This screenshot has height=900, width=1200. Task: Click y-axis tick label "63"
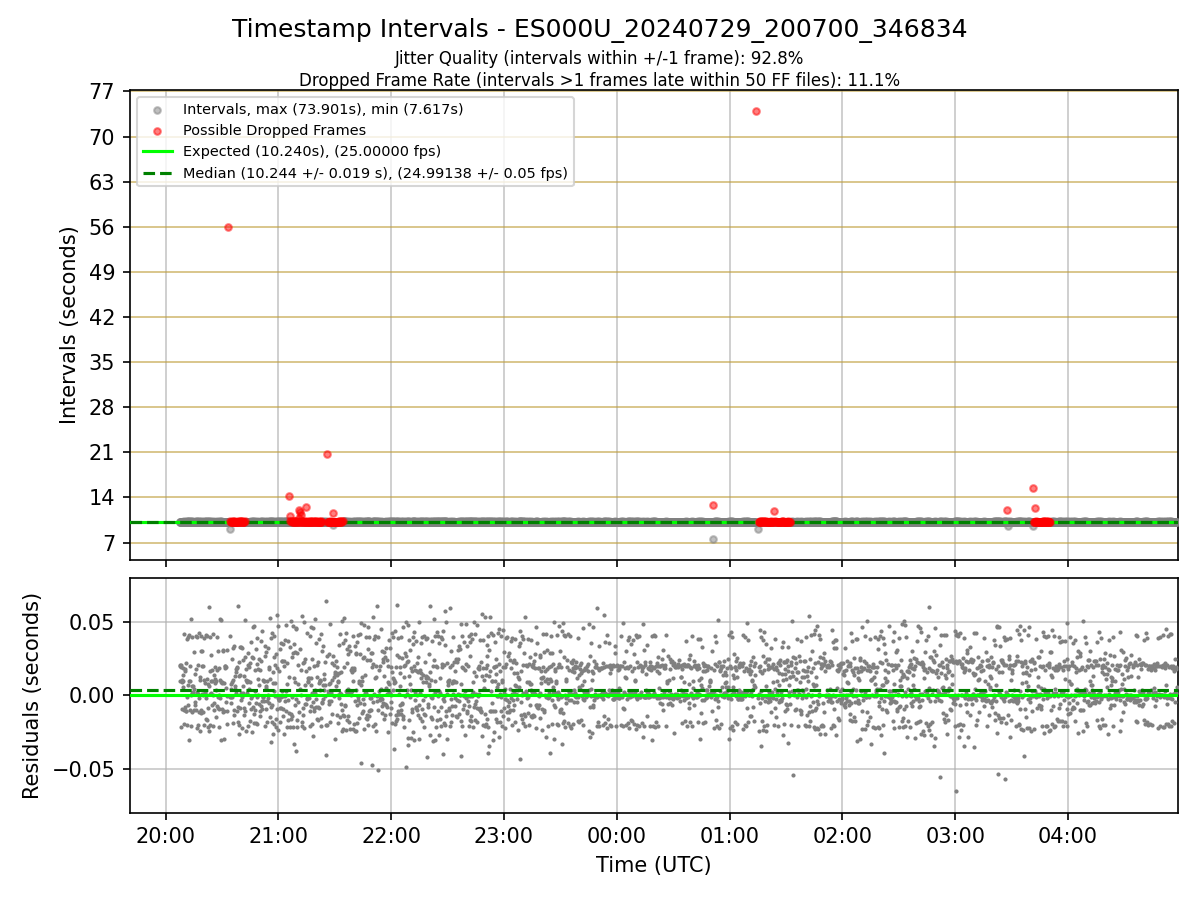click(102, 182)
